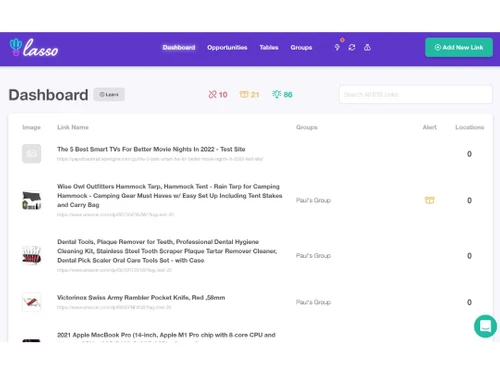The width and height of the screenshot is (500, 375).
Task: Click locations count on Wise Owl row
Action: click(469, 200)
